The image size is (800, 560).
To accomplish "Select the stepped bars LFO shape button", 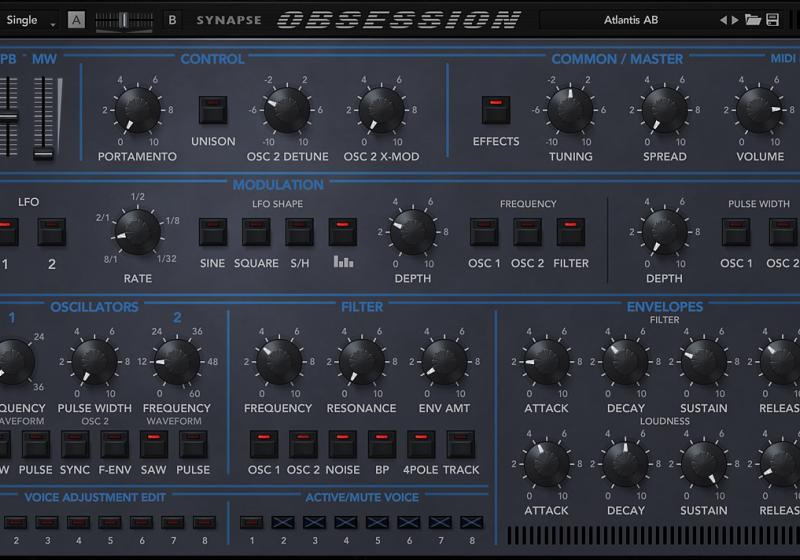I will coord(343,232).
